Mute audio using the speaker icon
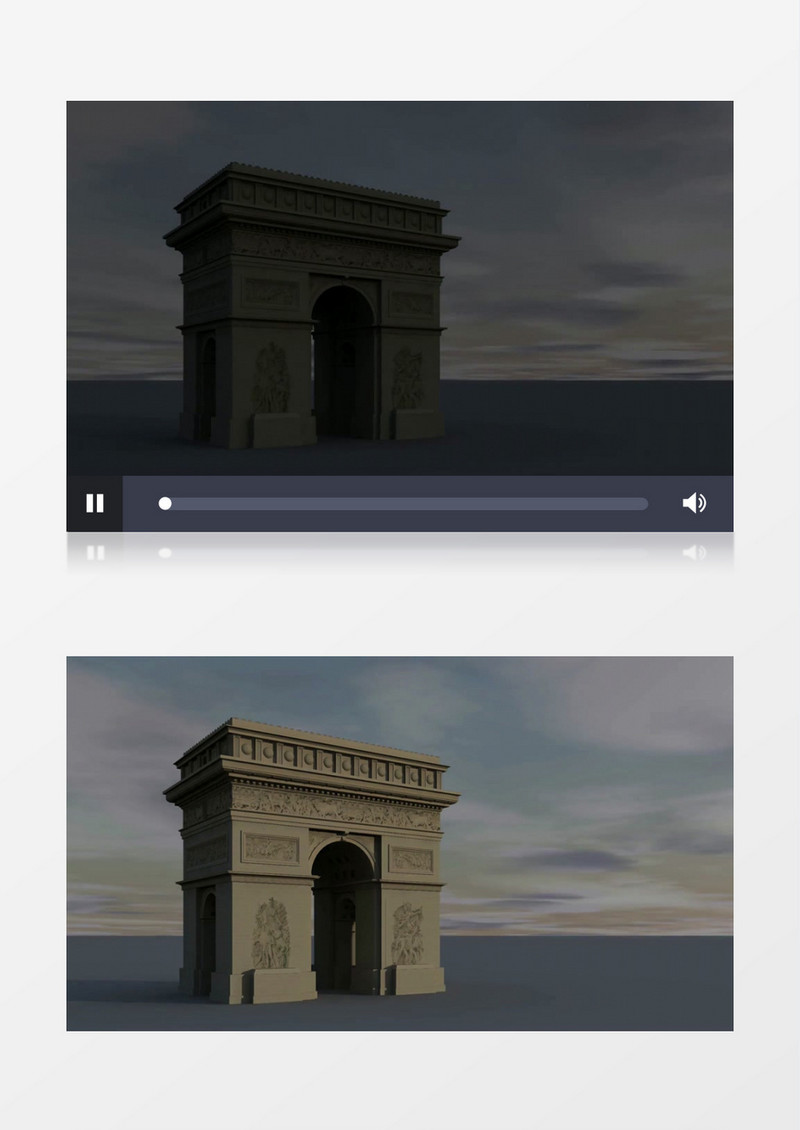Viewport: 800px width, 1130px height. click(x=694, y=503)
